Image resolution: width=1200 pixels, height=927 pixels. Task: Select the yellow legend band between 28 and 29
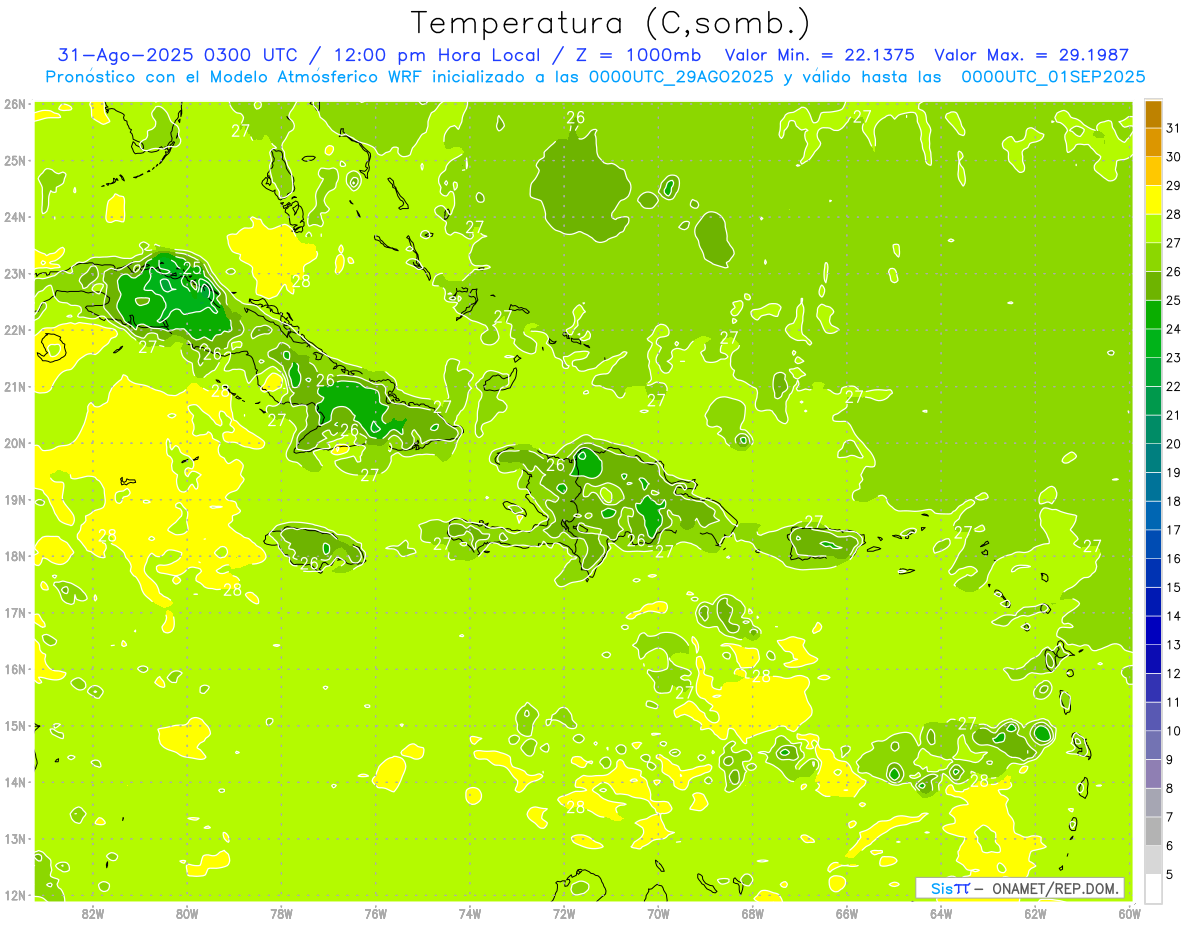pyautogui.click(x=1153, y=199)
